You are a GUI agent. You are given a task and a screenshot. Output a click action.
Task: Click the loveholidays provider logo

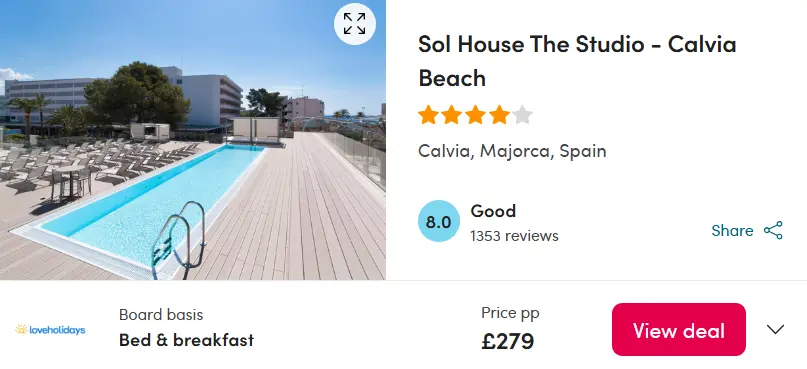click(50, 329)
